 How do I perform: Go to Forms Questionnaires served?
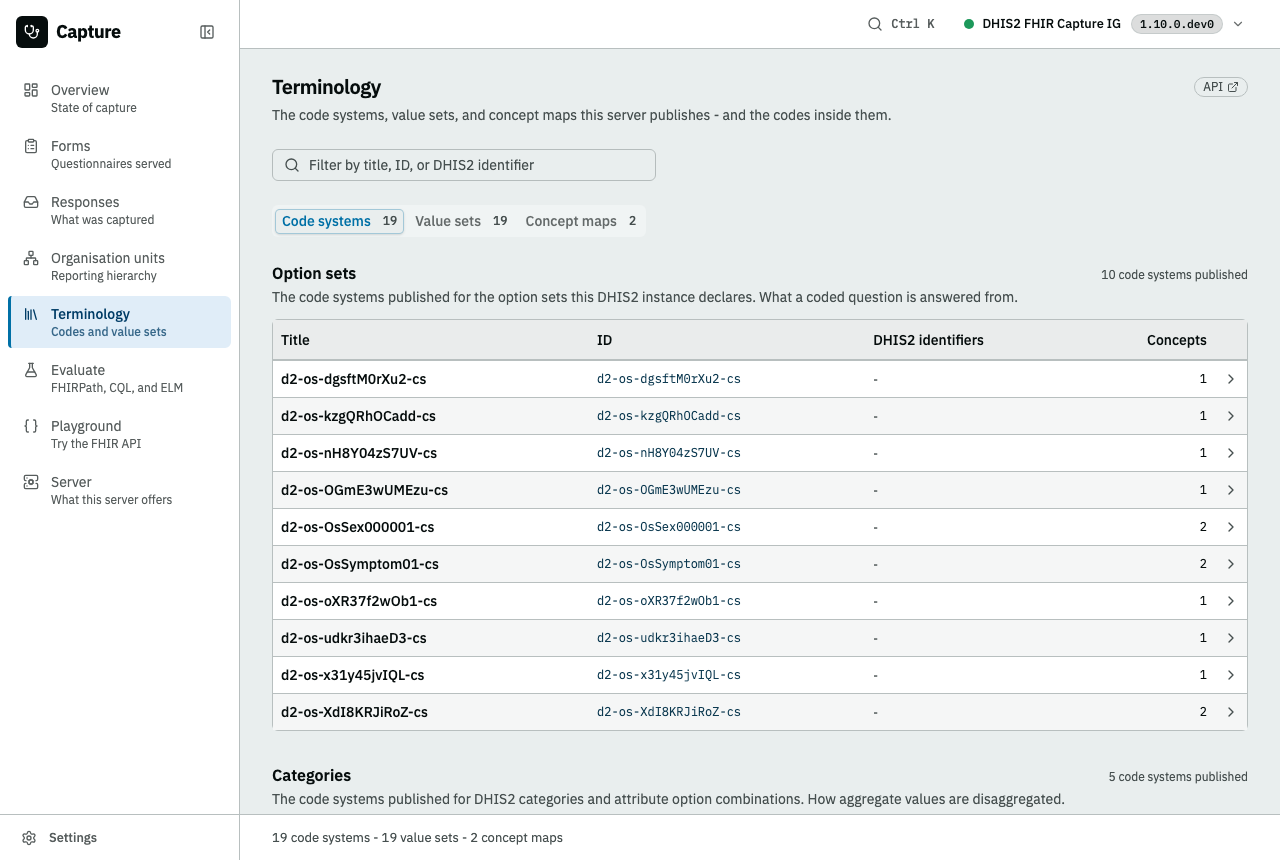(119, 154)
